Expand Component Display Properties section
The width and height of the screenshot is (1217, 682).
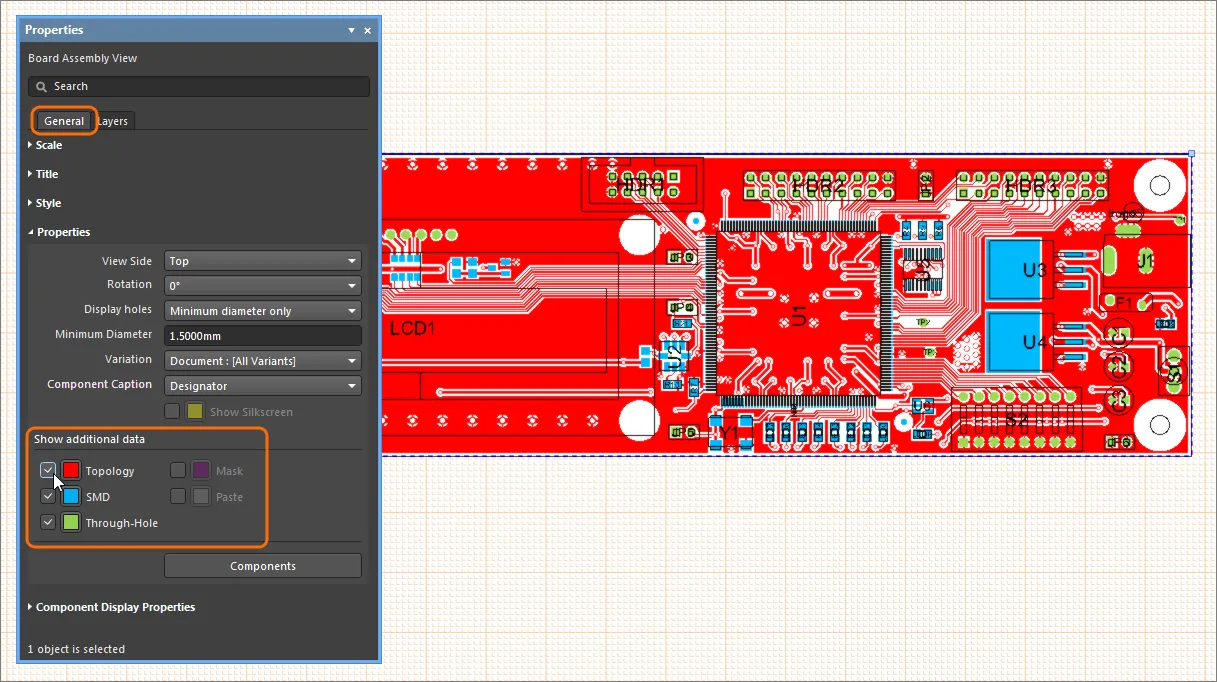(111, 607)
